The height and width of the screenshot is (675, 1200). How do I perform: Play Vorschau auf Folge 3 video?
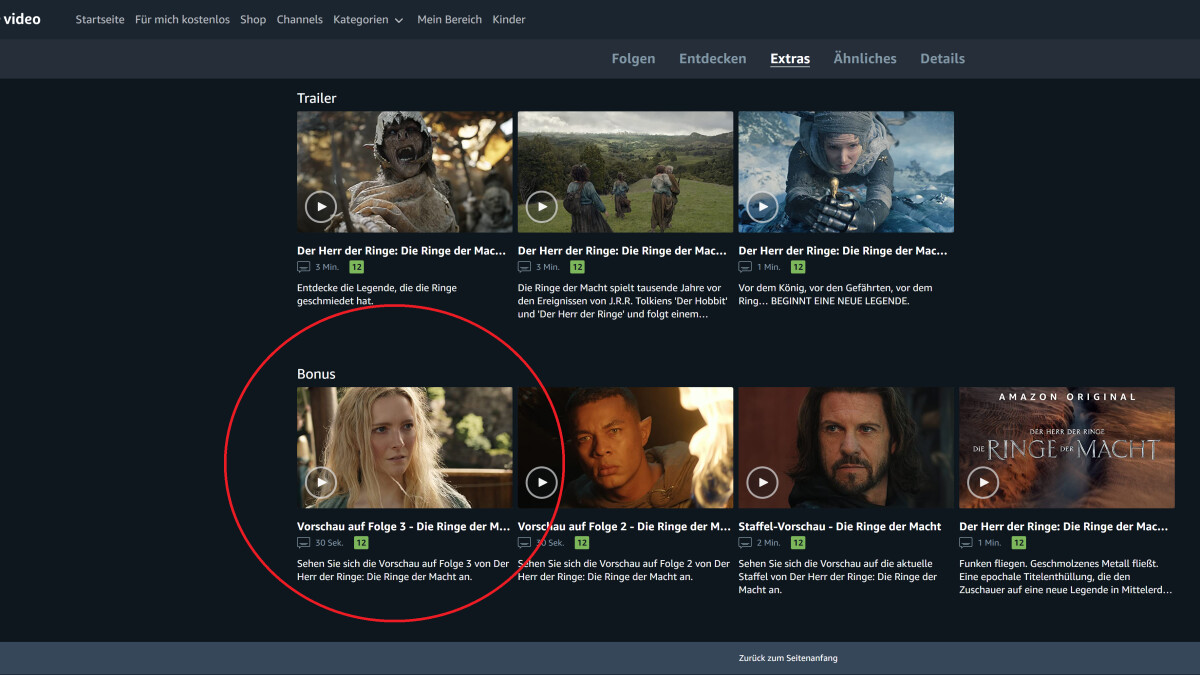321,483
